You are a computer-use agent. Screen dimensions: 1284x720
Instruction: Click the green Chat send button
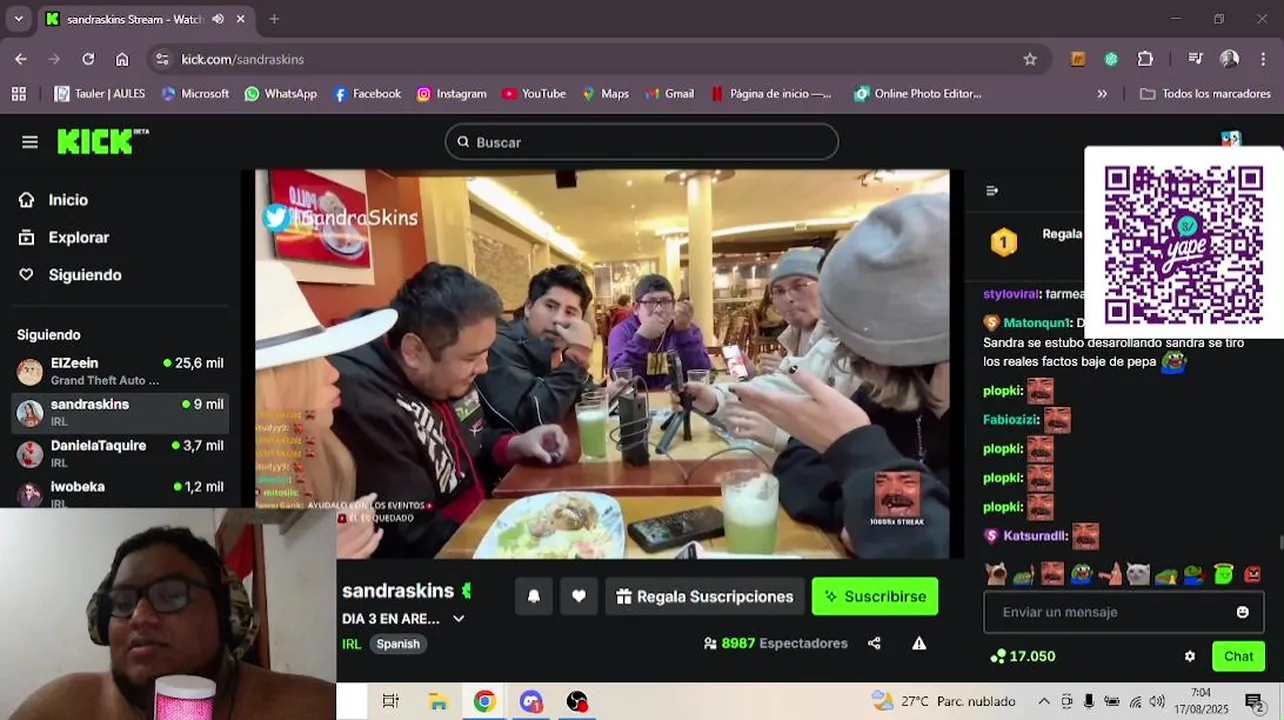[x=1238, y=656]
